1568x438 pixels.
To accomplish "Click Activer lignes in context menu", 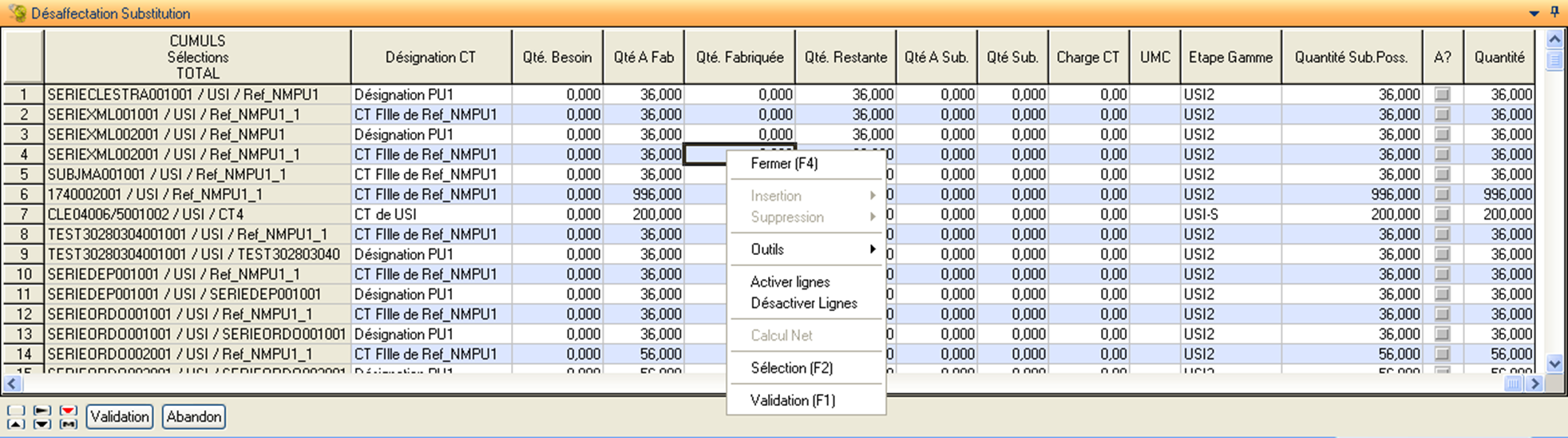I will pos(790,282).
